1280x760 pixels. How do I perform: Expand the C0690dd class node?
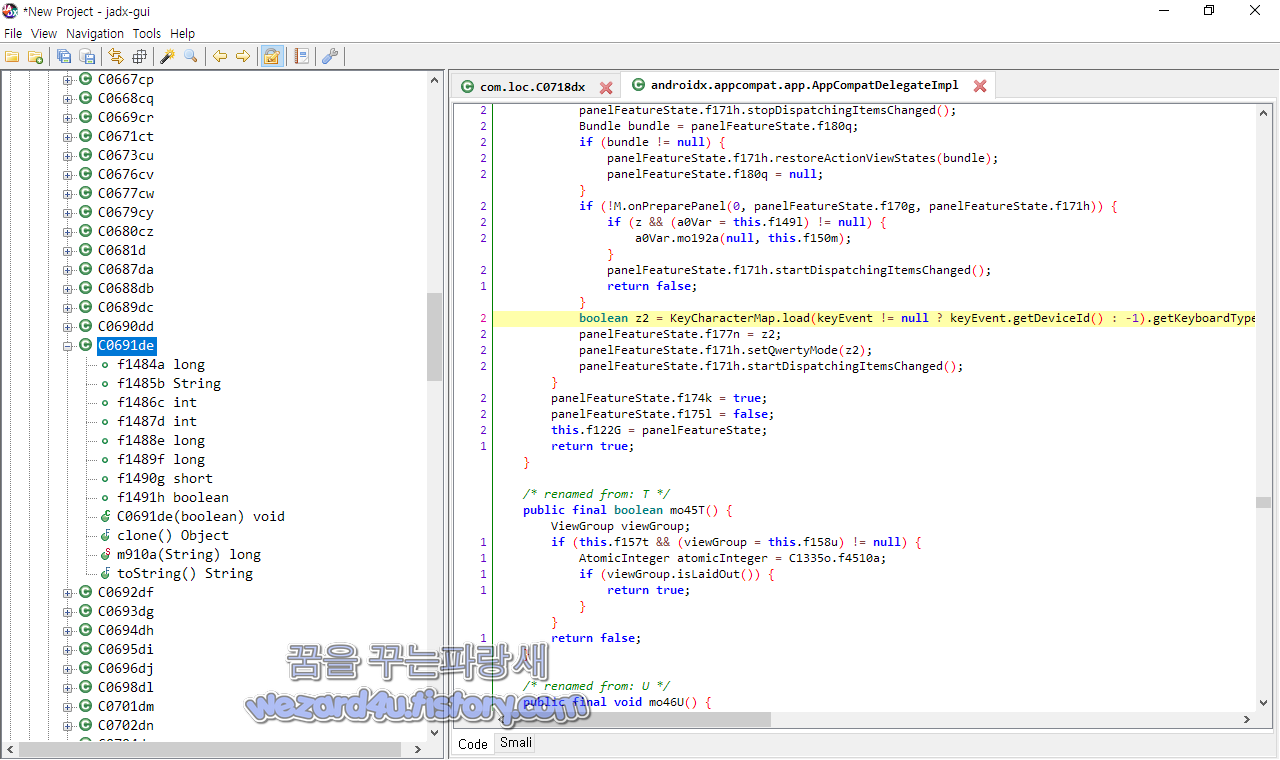68,327
